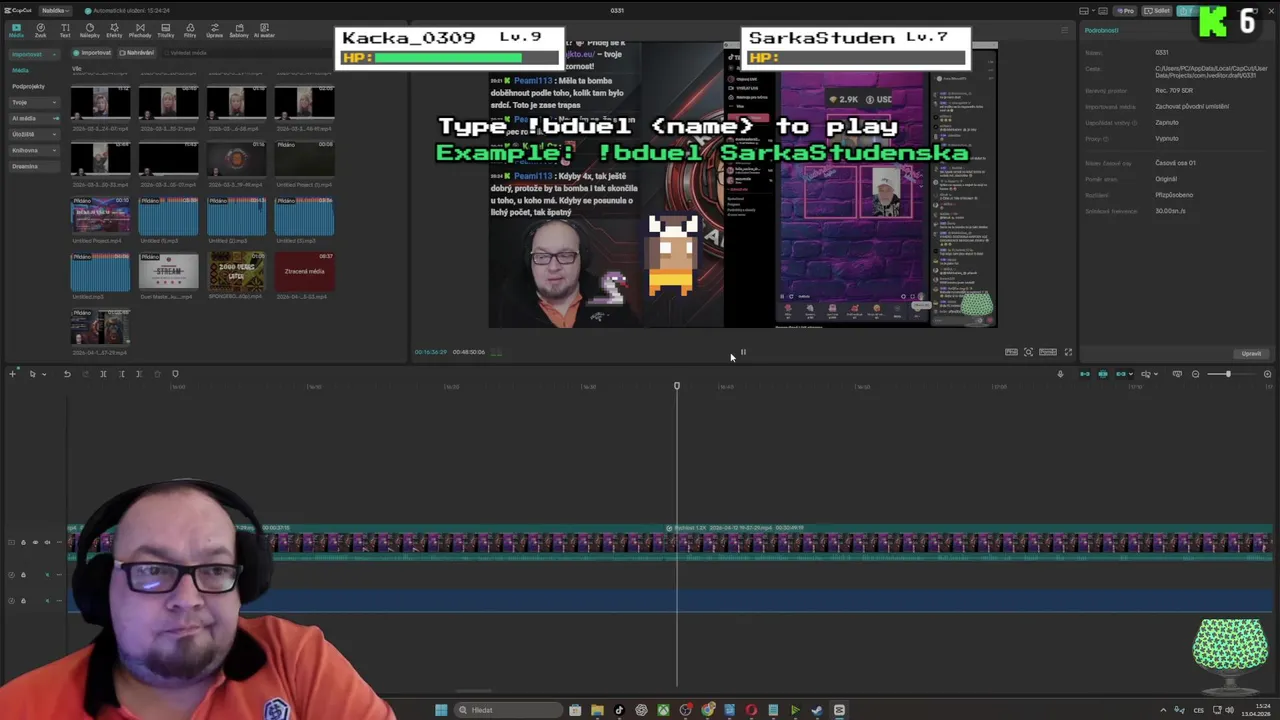Select the STREAM overlay media thumbnail
The height and width of the screenshot is (720, 1280).
tap(168, 271)
